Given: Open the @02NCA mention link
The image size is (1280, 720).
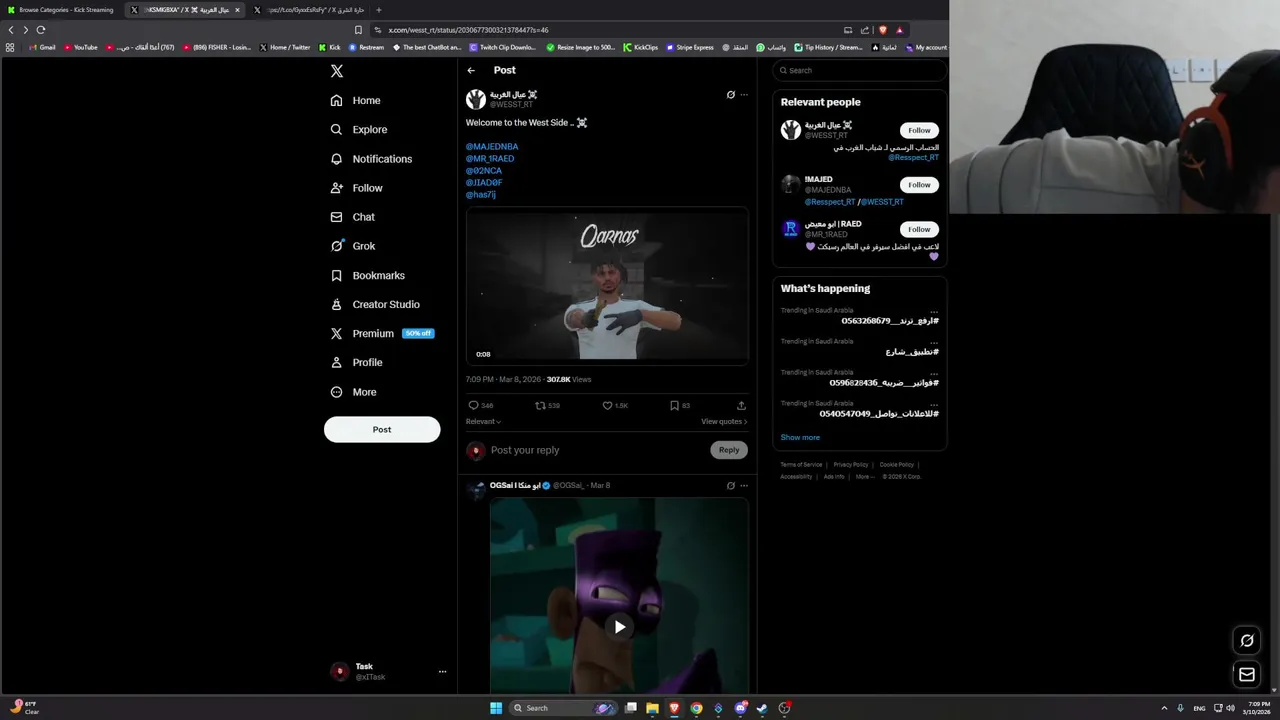Looking at the screenshot, I should (x=484, y=170).
